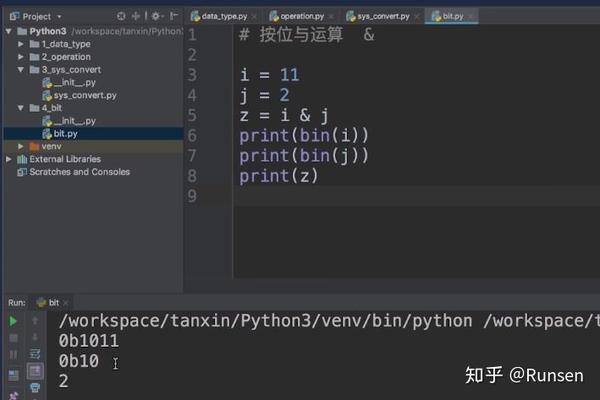Select __init__.py under 4_bit
The height and width of the screenshot is (400, 600).
[74, 121]
